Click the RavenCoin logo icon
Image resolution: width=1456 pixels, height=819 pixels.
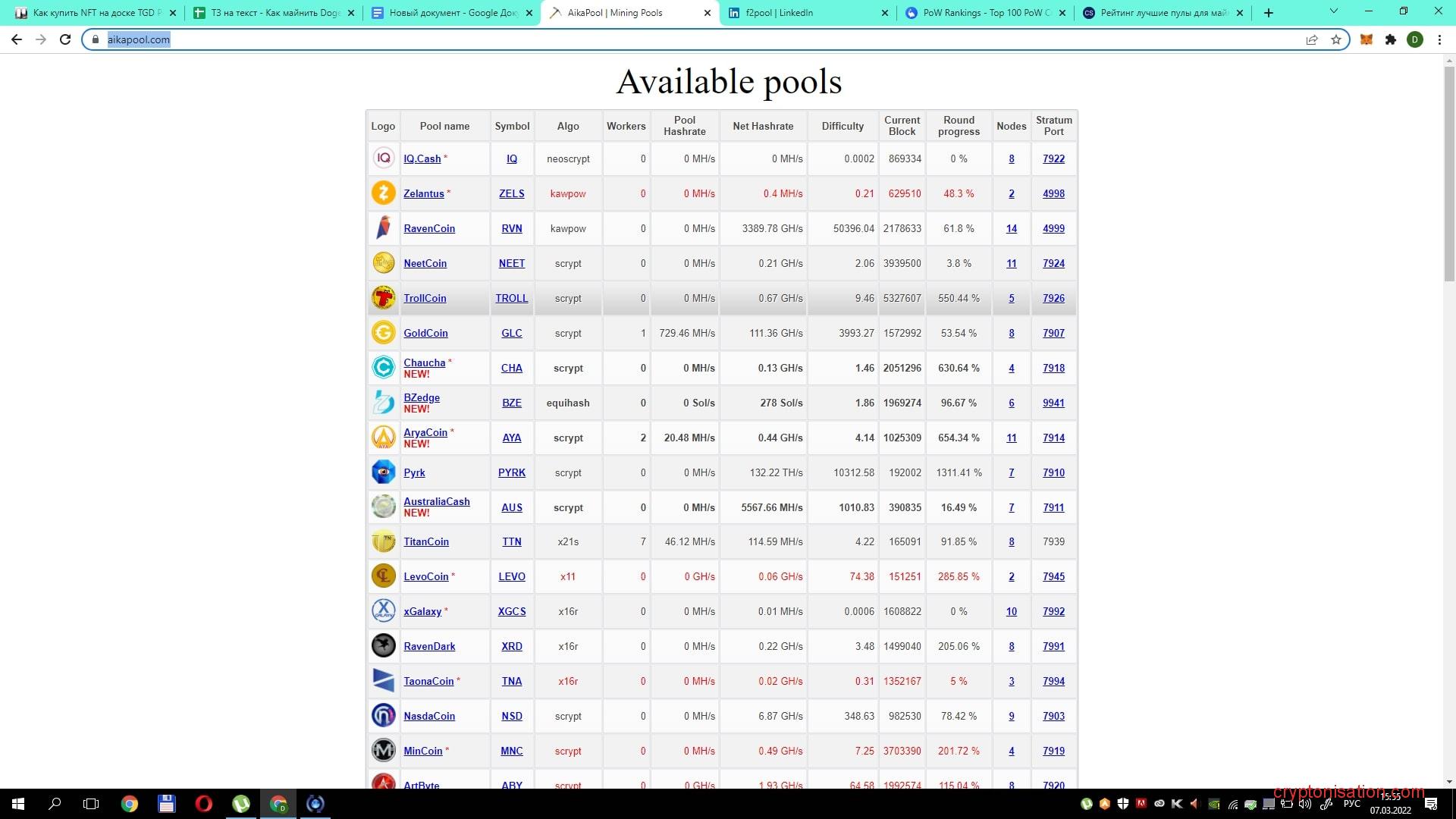tap(383, 227)
